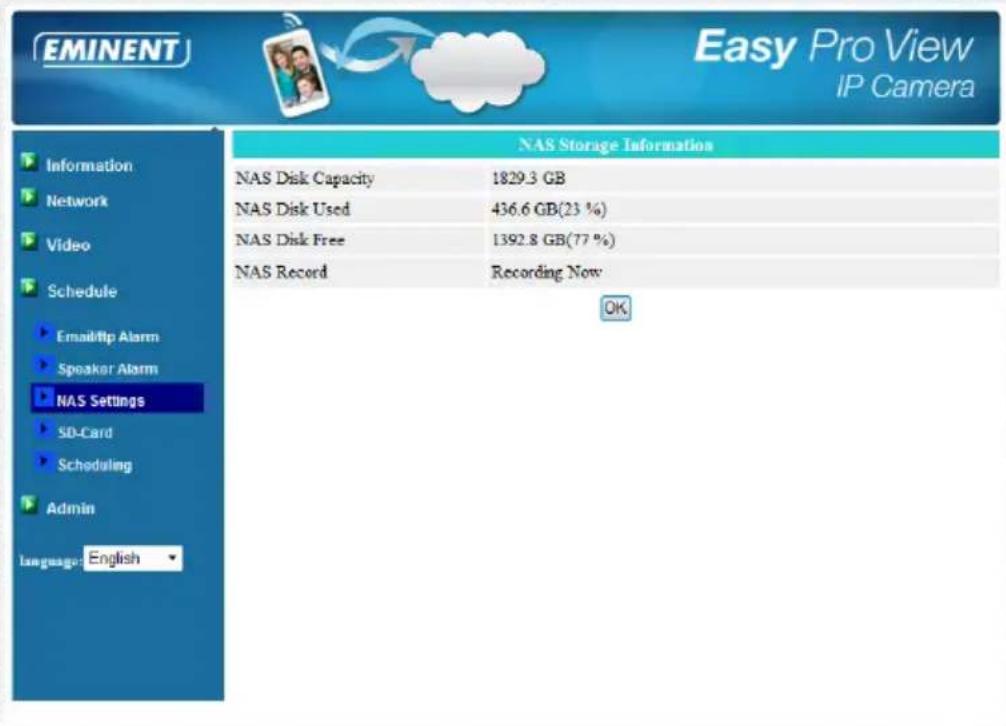Click the OK button
Image resolution: width=1006 pixels, height=726 pixels.
[615, 308]
